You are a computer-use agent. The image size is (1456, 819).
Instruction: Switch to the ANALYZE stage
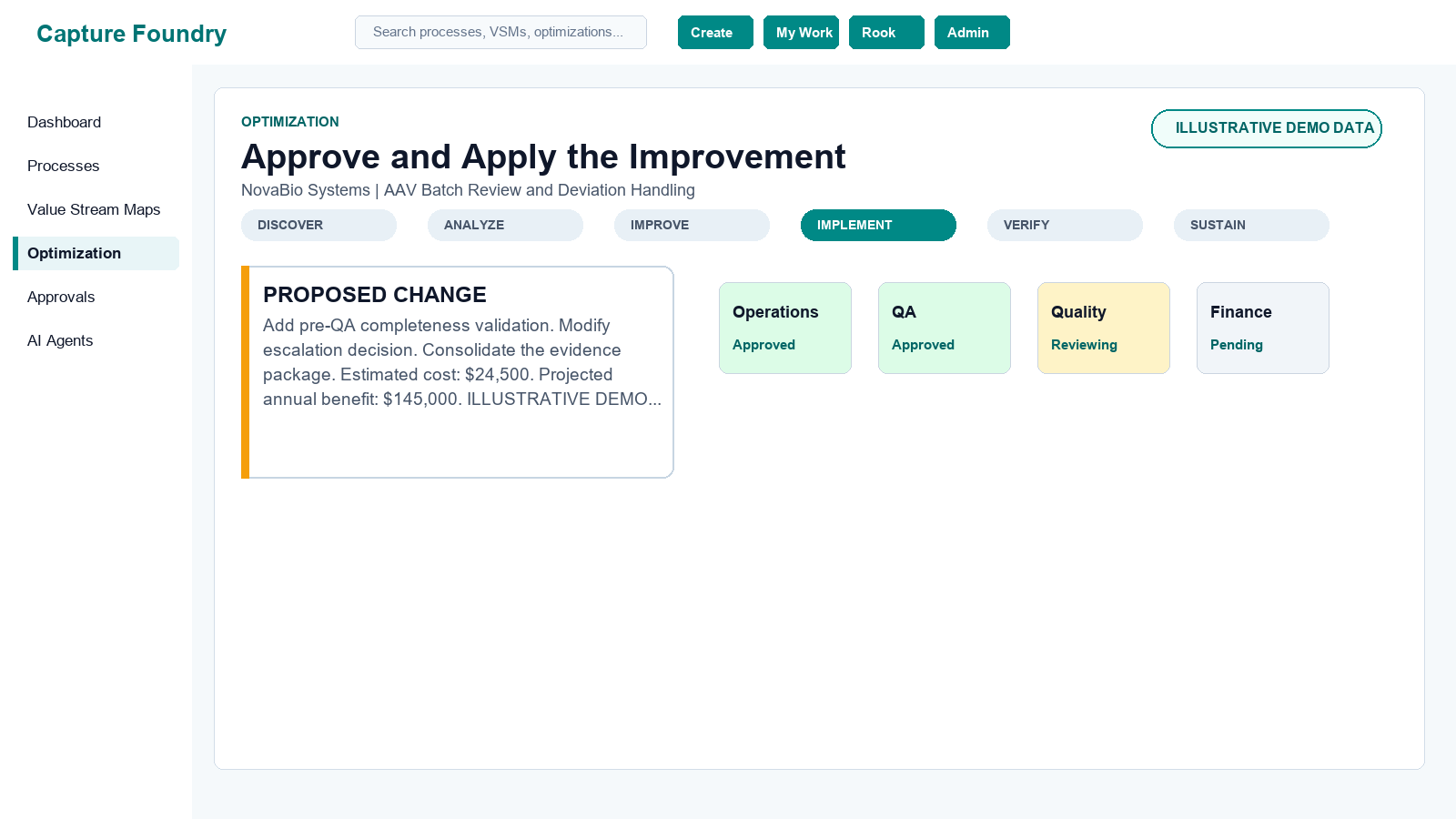(505, 225)
